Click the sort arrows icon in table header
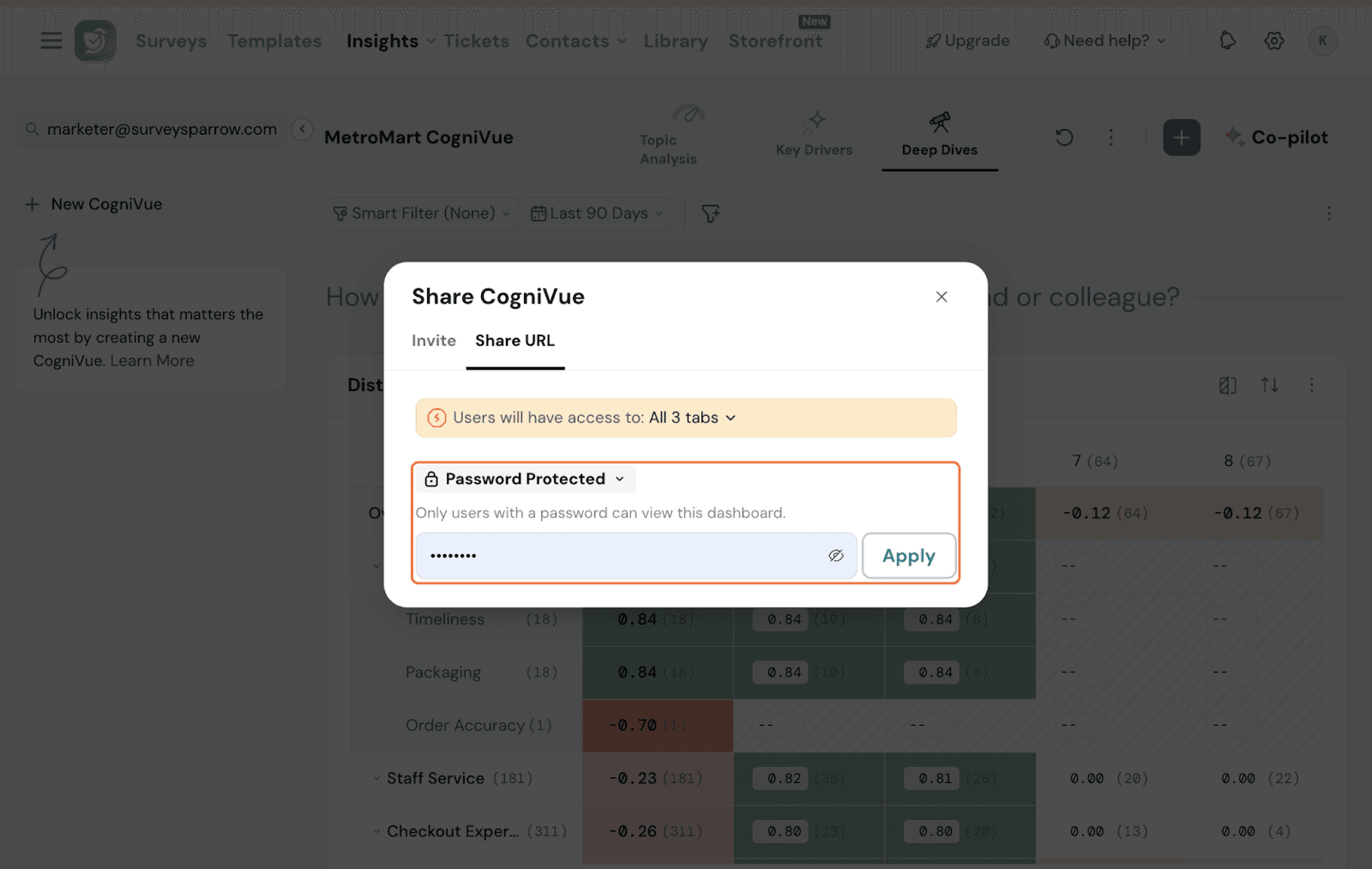The width and height of the screenshot is (1372, 869). click(1269, 385)
